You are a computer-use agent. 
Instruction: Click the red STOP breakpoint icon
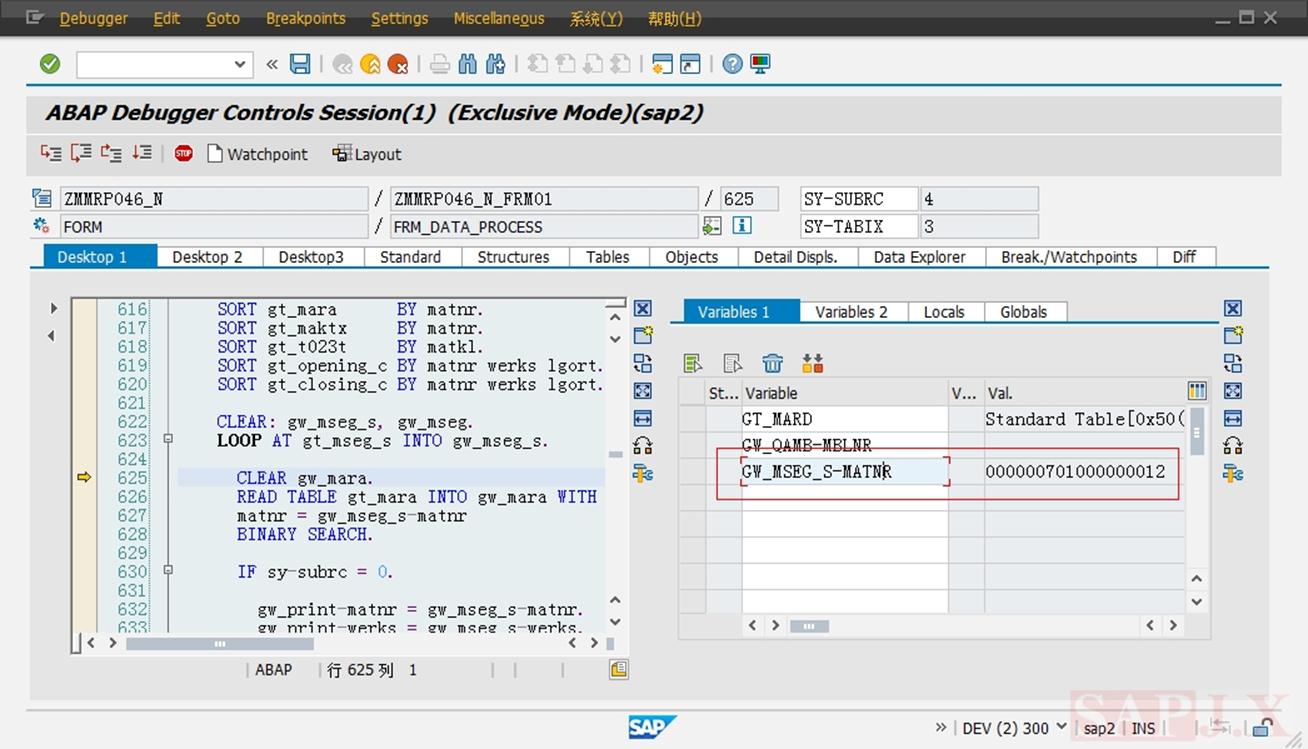point(183,153)
